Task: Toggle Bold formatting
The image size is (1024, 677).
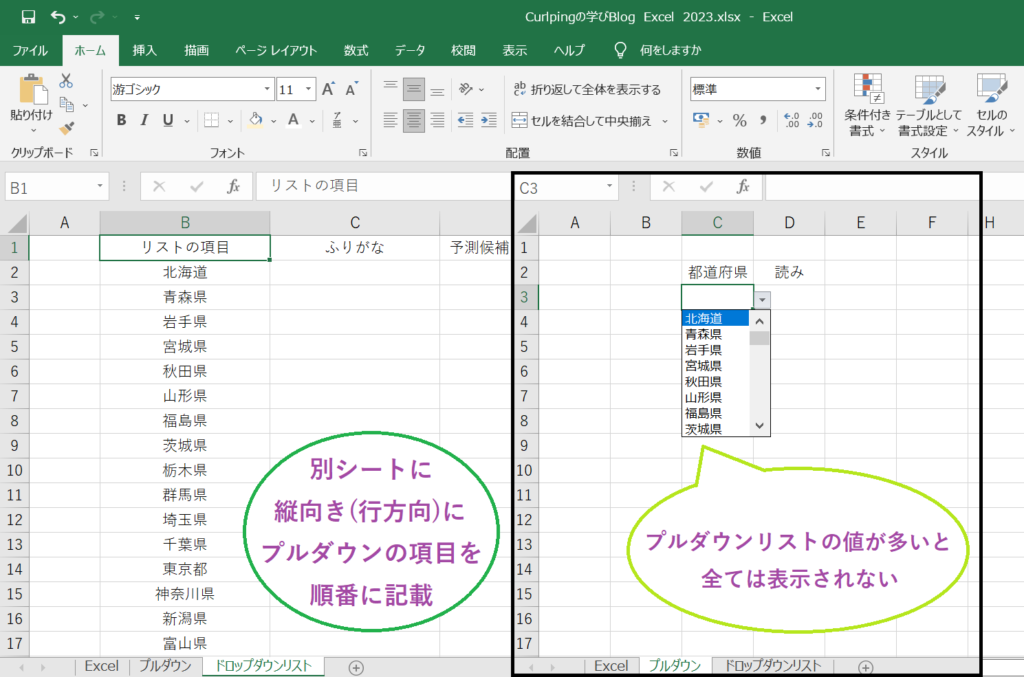Action: click(121, 120)
